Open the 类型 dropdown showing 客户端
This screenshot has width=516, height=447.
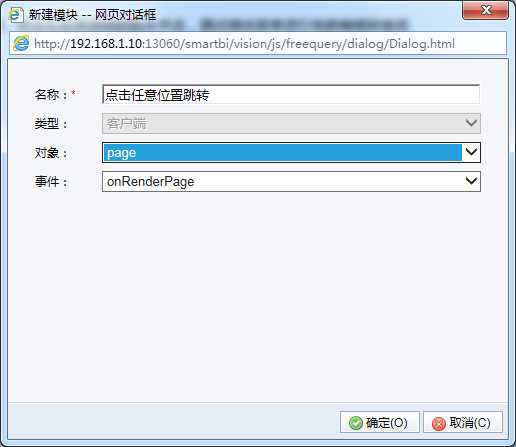291,124
